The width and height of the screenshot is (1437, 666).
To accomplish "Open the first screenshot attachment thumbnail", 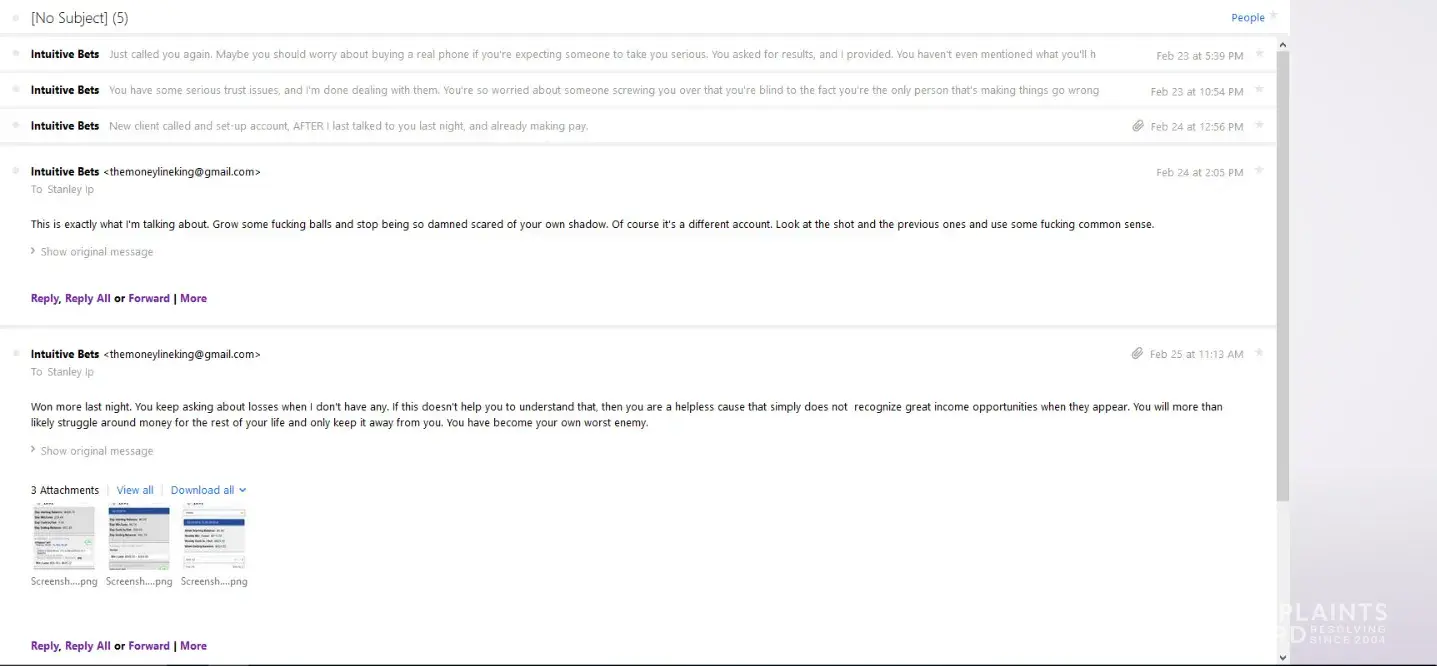I will click(x=63, y=538).
